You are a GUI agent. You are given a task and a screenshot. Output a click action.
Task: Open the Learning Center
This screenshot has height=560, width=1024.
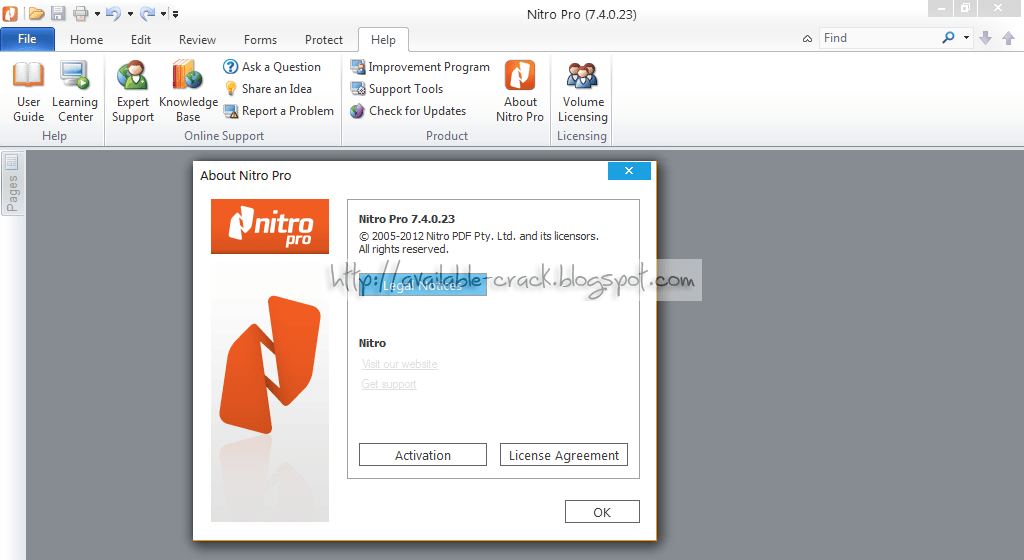pyautogui.click(x=75, y=91)
